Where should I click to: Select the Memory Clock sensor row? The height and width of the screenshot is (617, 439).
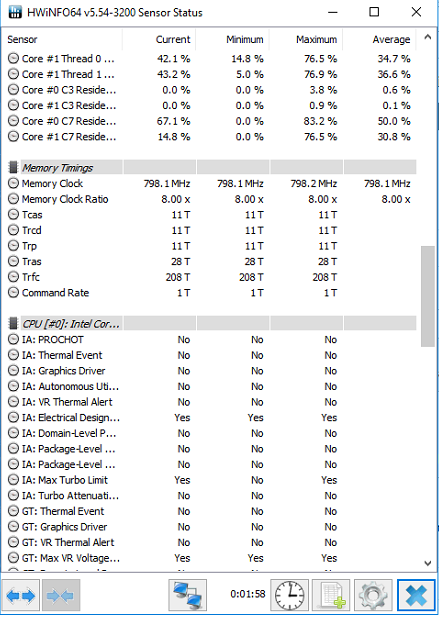click(212, 183)
